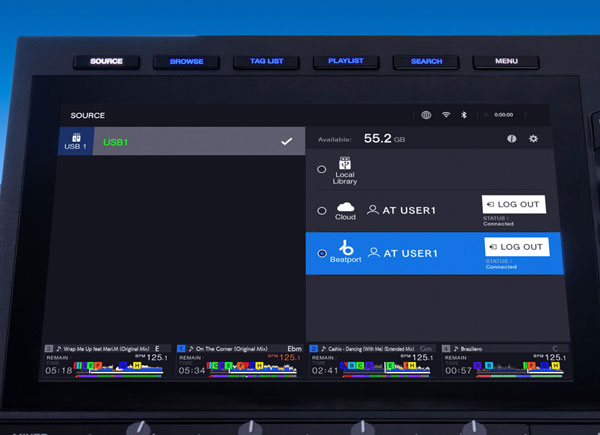Click the Bluetooth status icon
The height and width of the screenshot is (435, 600).
[464, 115]
